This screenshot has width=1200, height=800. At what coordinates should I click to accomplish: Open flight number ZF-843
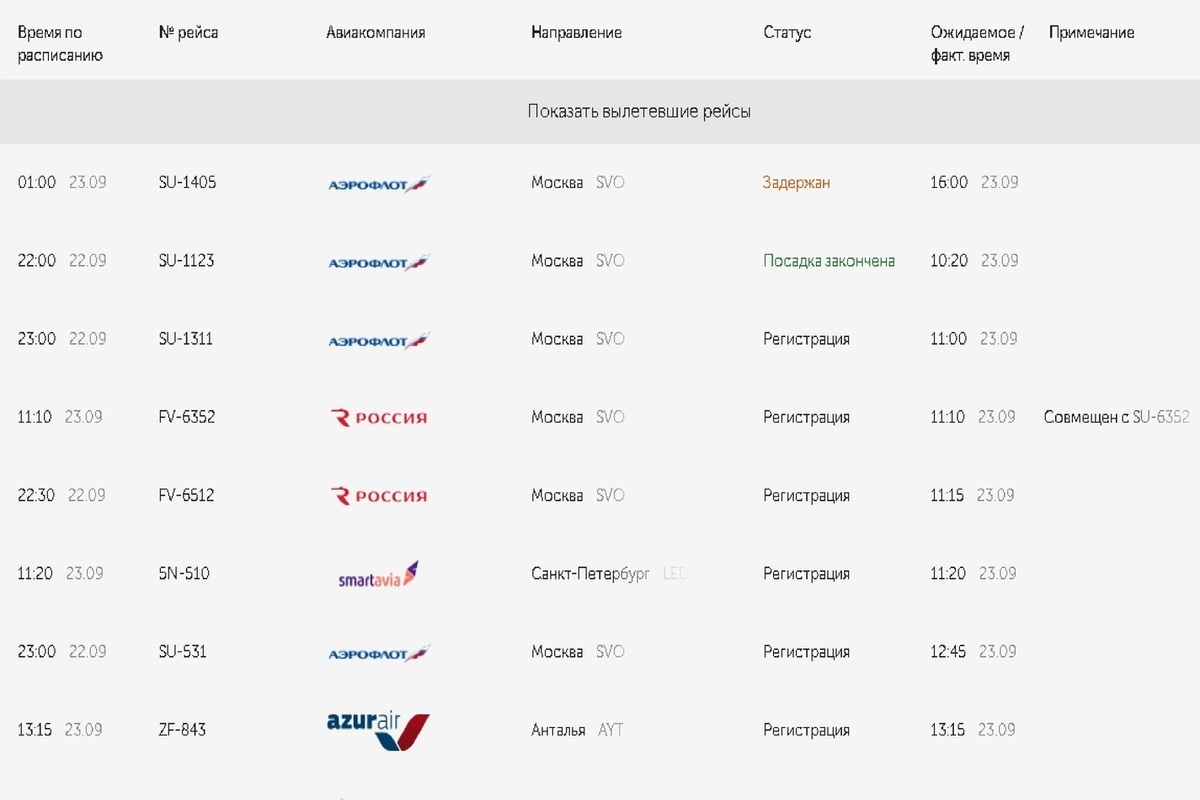coord(182,730)
